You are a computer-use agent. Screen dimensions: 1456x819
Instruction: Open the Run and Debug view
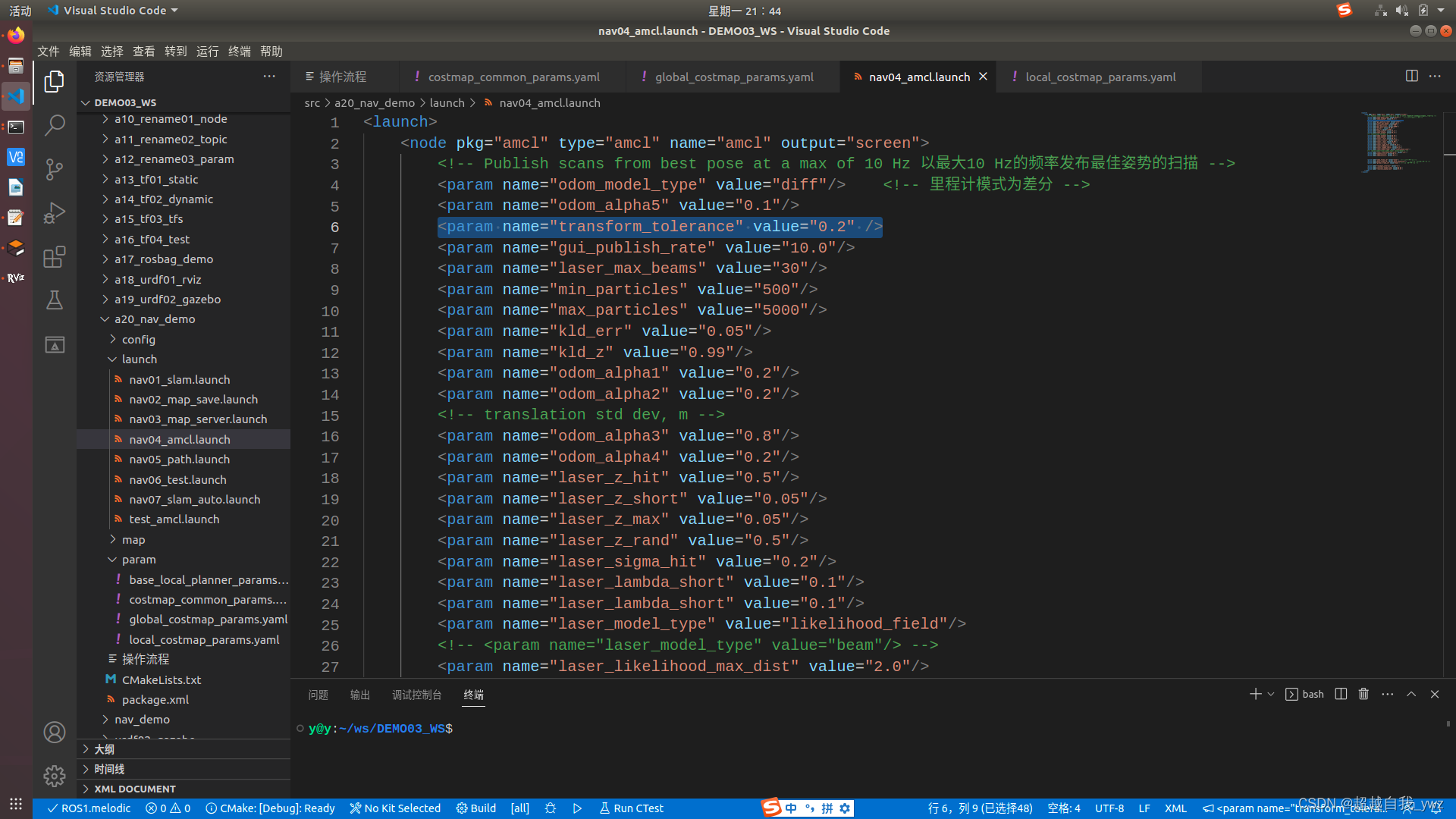(54, 213)
